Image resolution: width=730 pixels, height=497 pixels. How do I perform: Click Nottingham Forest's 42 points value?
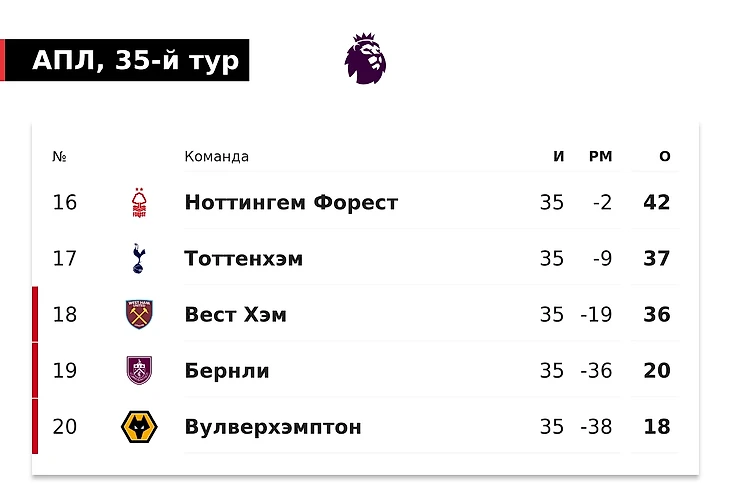(656, 202)
